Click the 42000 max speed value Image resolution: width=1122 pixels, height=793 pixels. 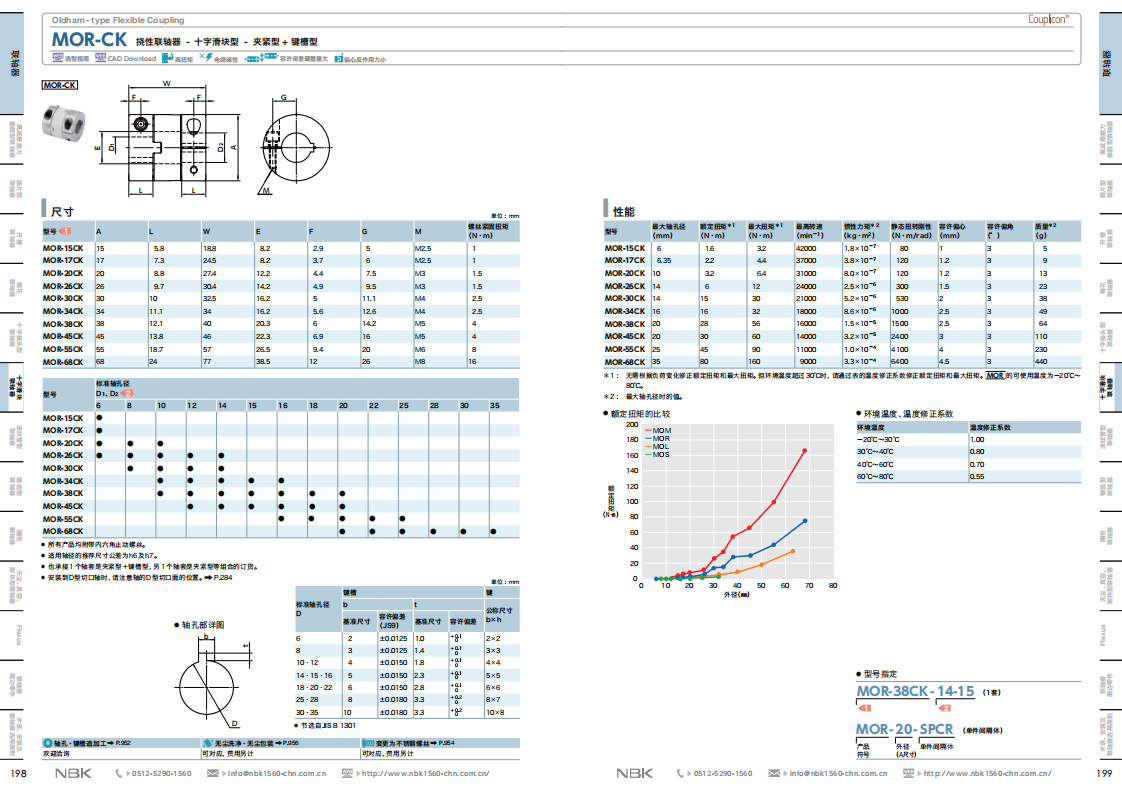[x=806, y=248]
